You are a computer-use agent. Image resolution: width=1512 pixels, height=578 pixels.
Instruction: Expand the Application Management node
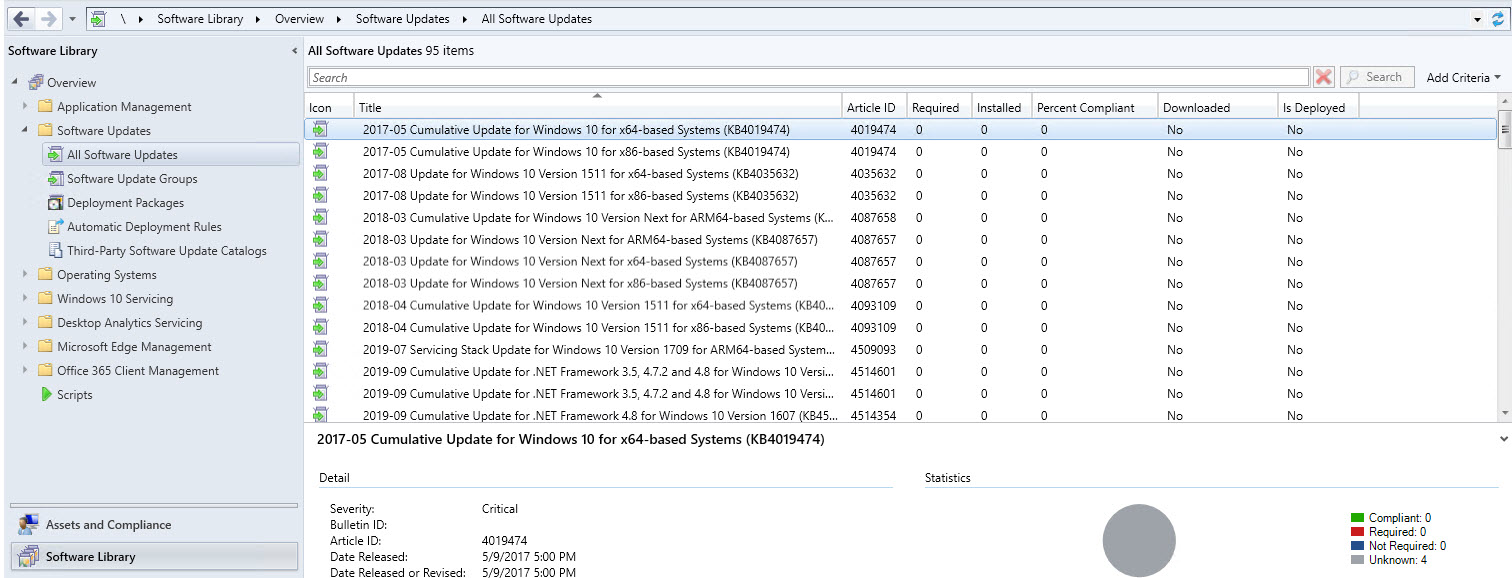click(x=26, y=107)
